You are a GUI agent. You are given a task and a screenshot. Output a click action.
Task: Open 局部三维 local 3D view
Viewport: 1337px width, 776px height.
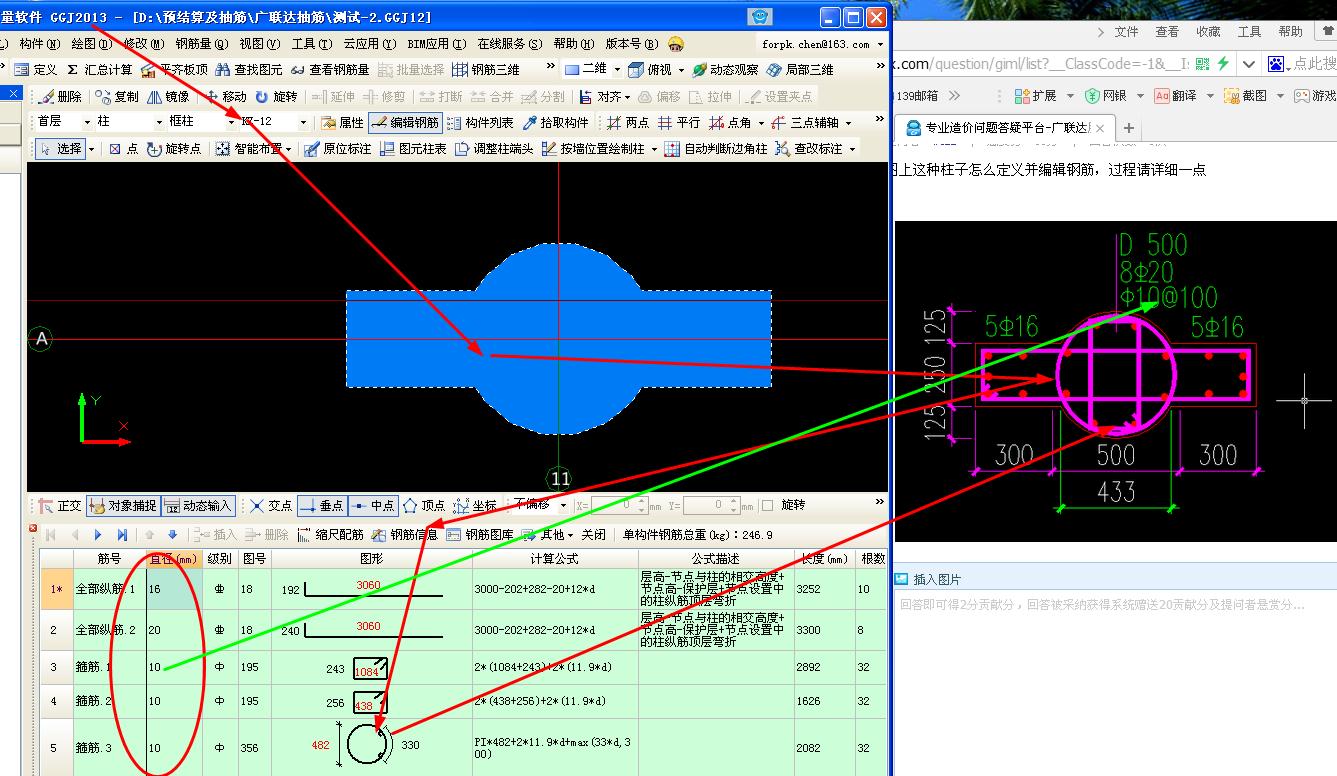point(800,70)
